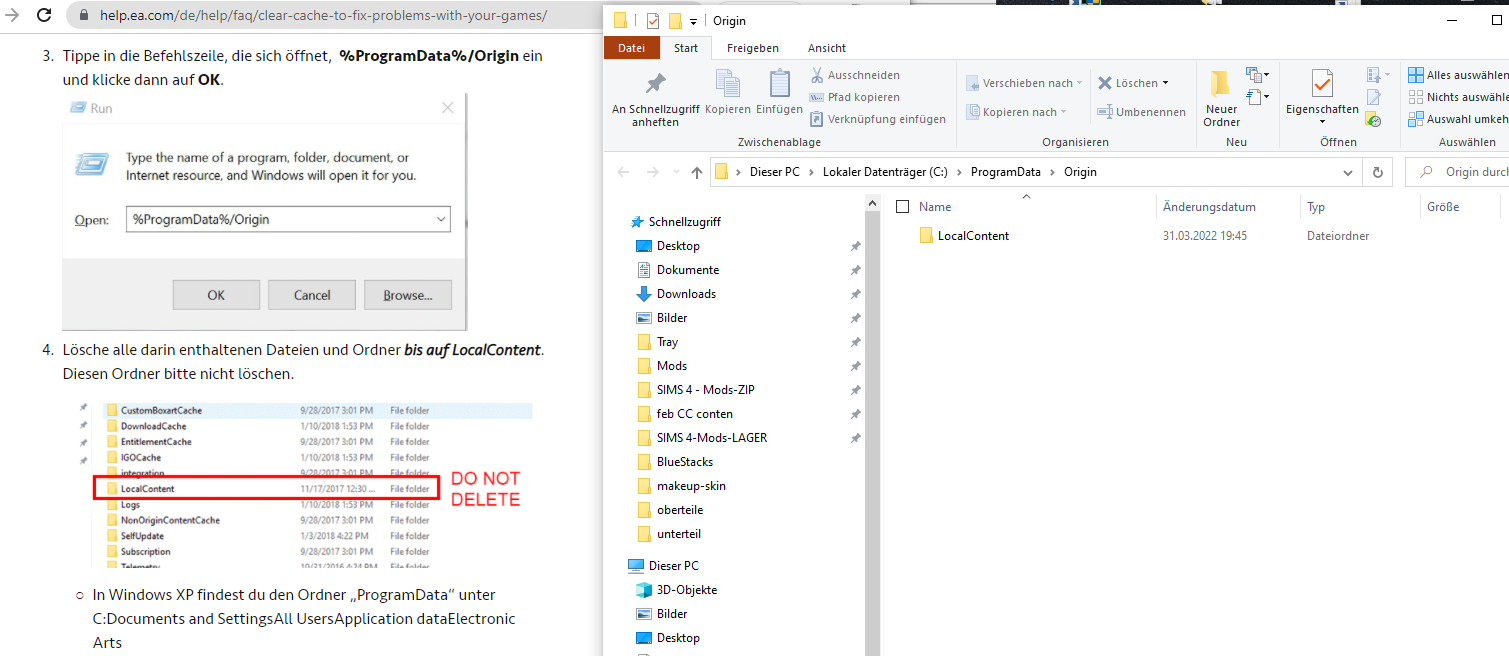Create a Neuer Ordner from the ribbon
Screen dimensions: 1509x656
1221,99
